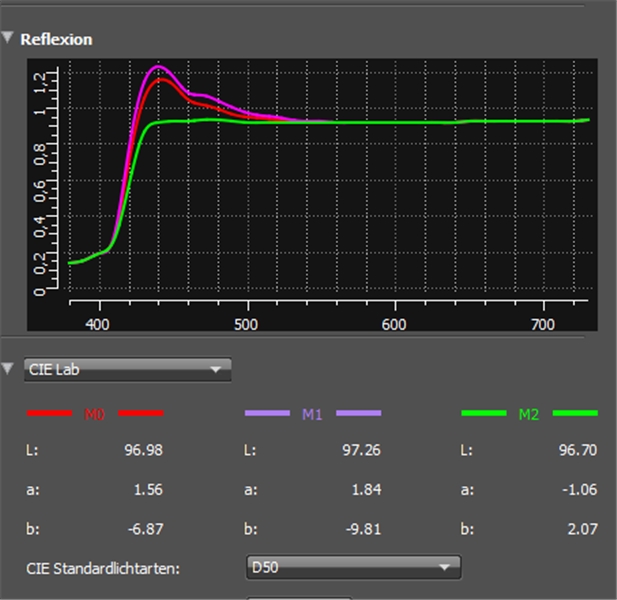Click the peak of the purple M1 curve
617x600 pixels.
tap(158, 67)
